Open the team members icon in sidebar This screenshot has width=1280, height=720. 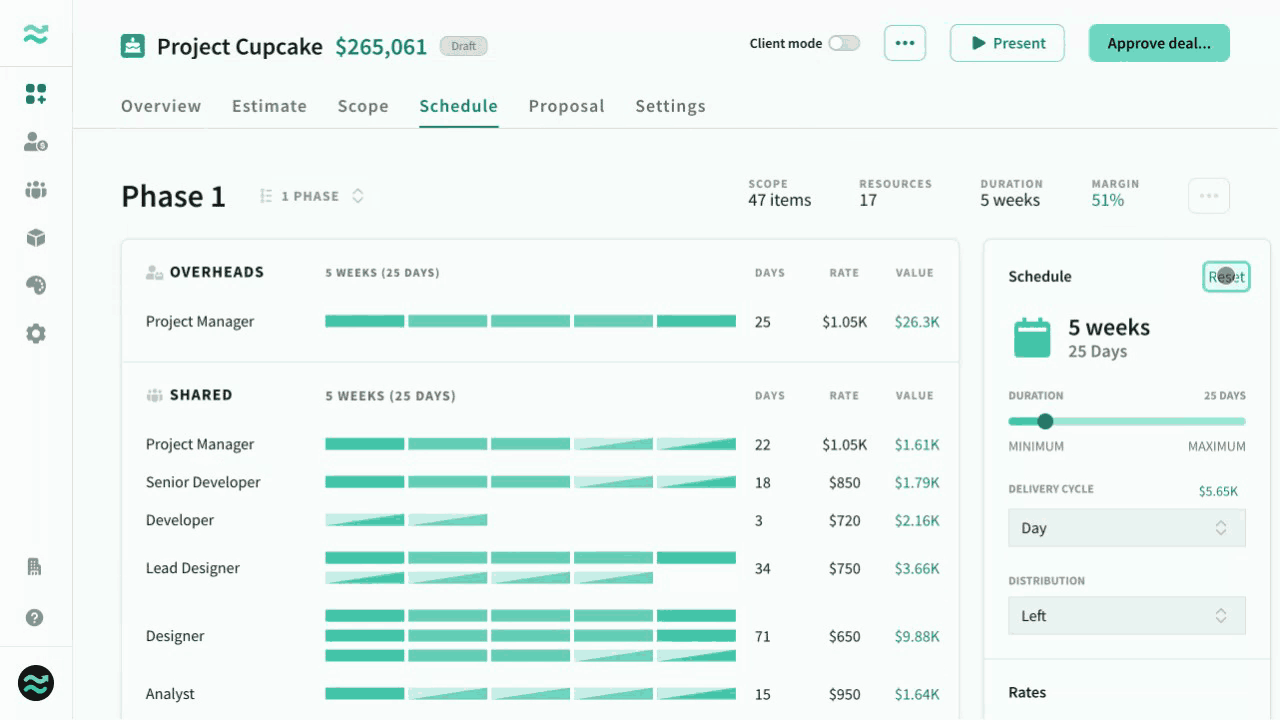(x=36, y=190)
